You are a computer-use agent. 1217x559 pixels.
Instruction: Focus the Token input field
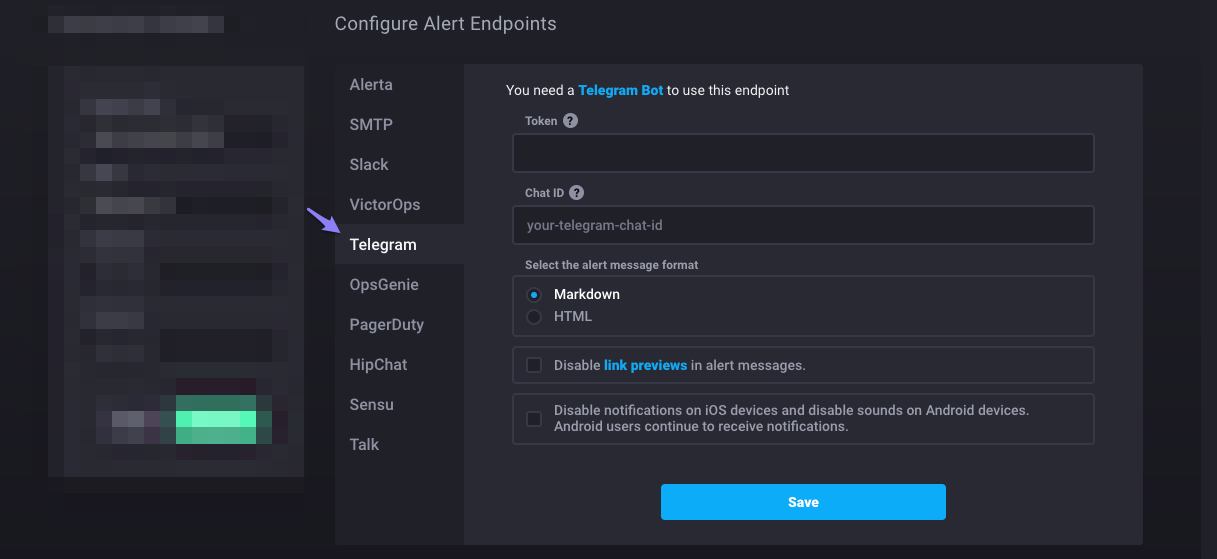tap(802, 154)
